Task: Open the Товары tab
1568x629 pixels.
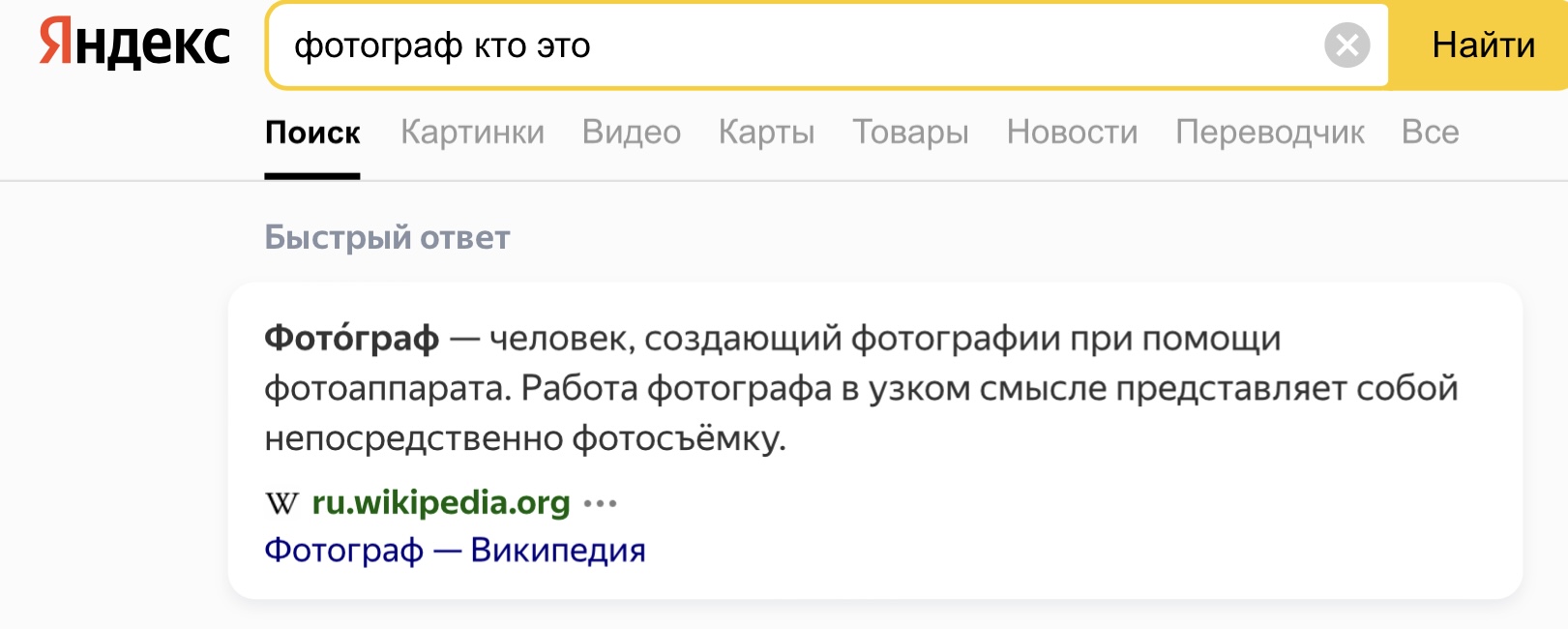Action: tap(910, 133)
